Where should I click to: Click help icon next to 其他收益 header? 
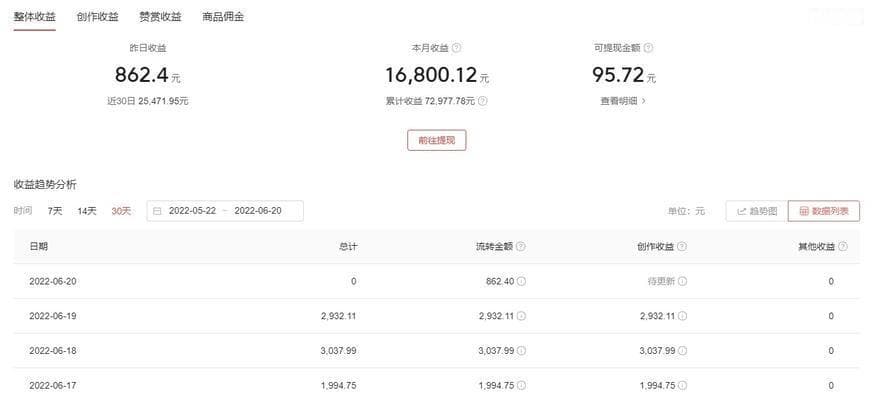[843, 247]
